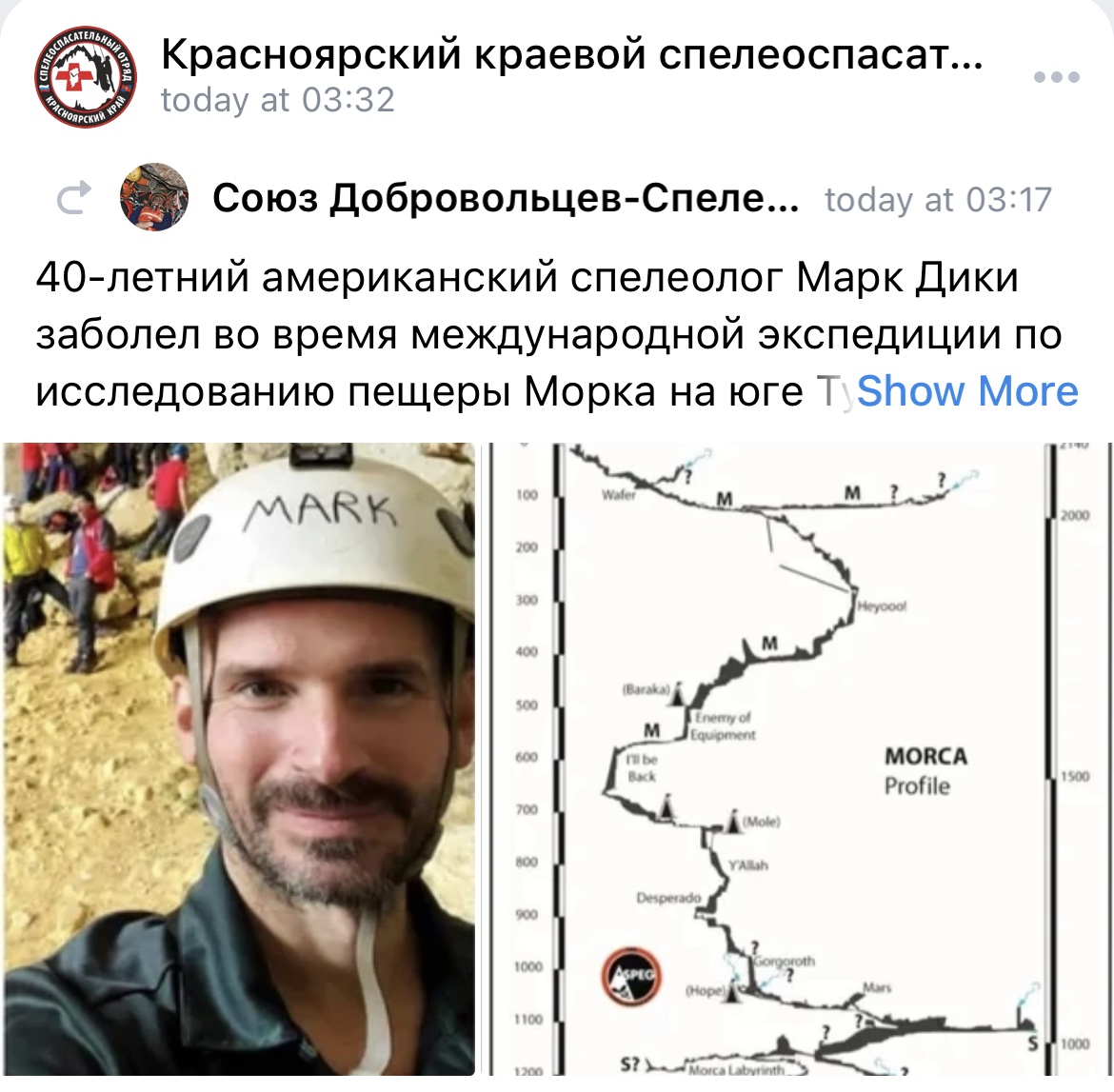The image size is (1114, 1092).
Task: Click the repost arrow icon
Action: click(74, 197)
